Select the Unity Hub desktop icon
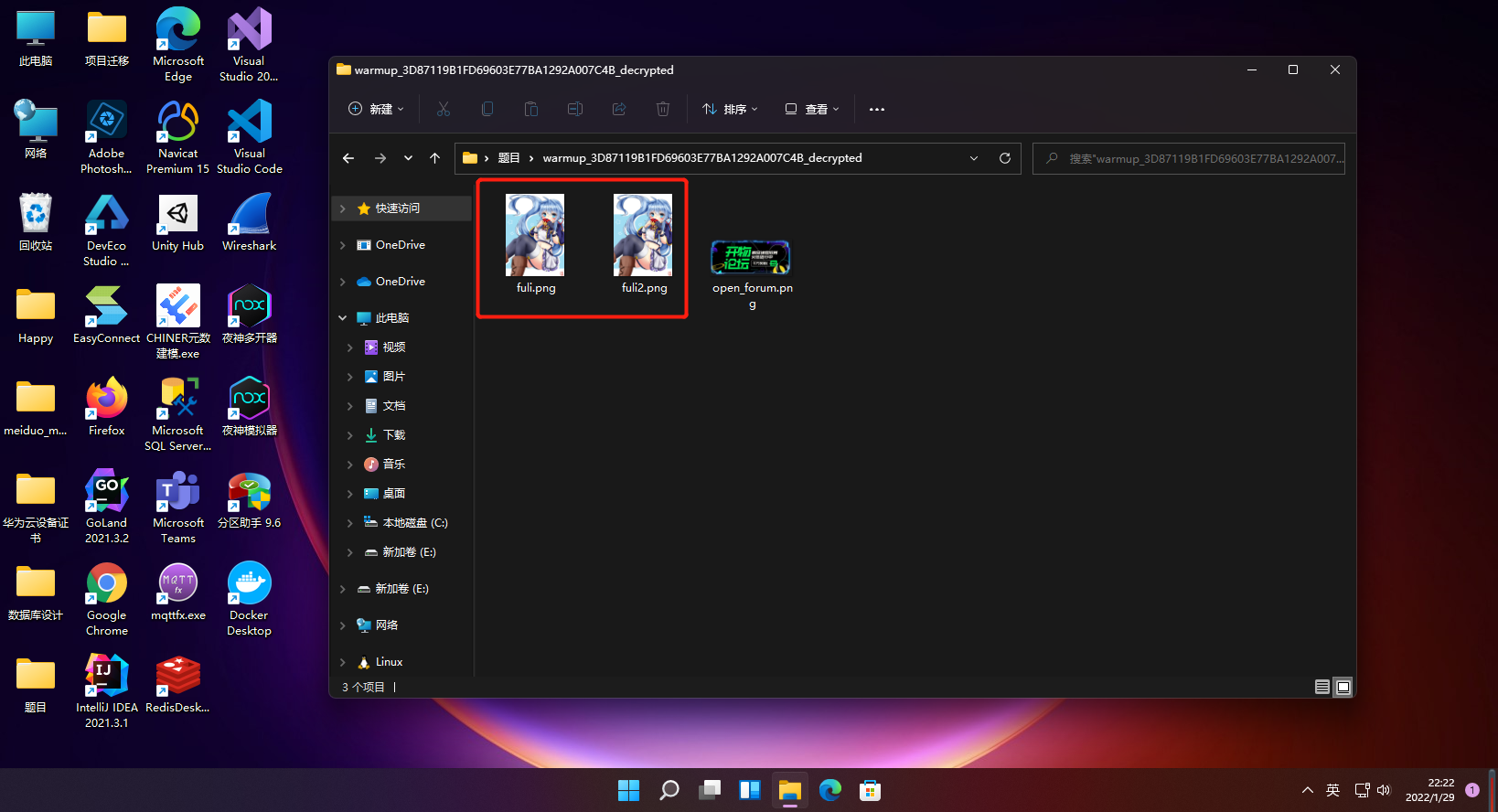This screenshot has height=812, width=1498. pos(178,222)
